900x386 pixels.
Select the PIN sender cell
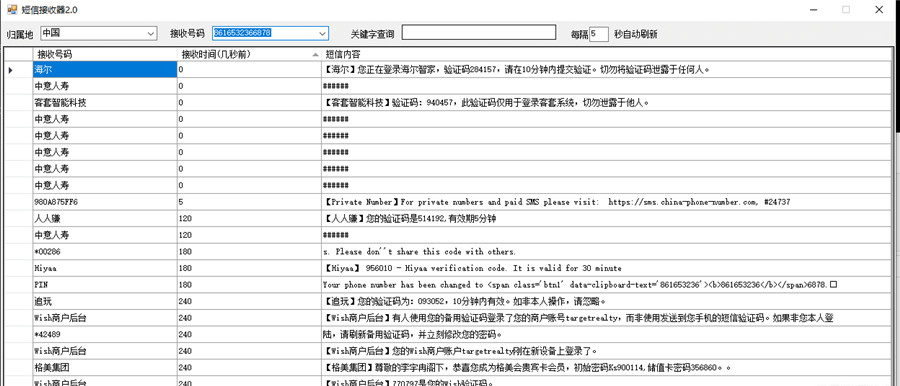tap(104, 285)
